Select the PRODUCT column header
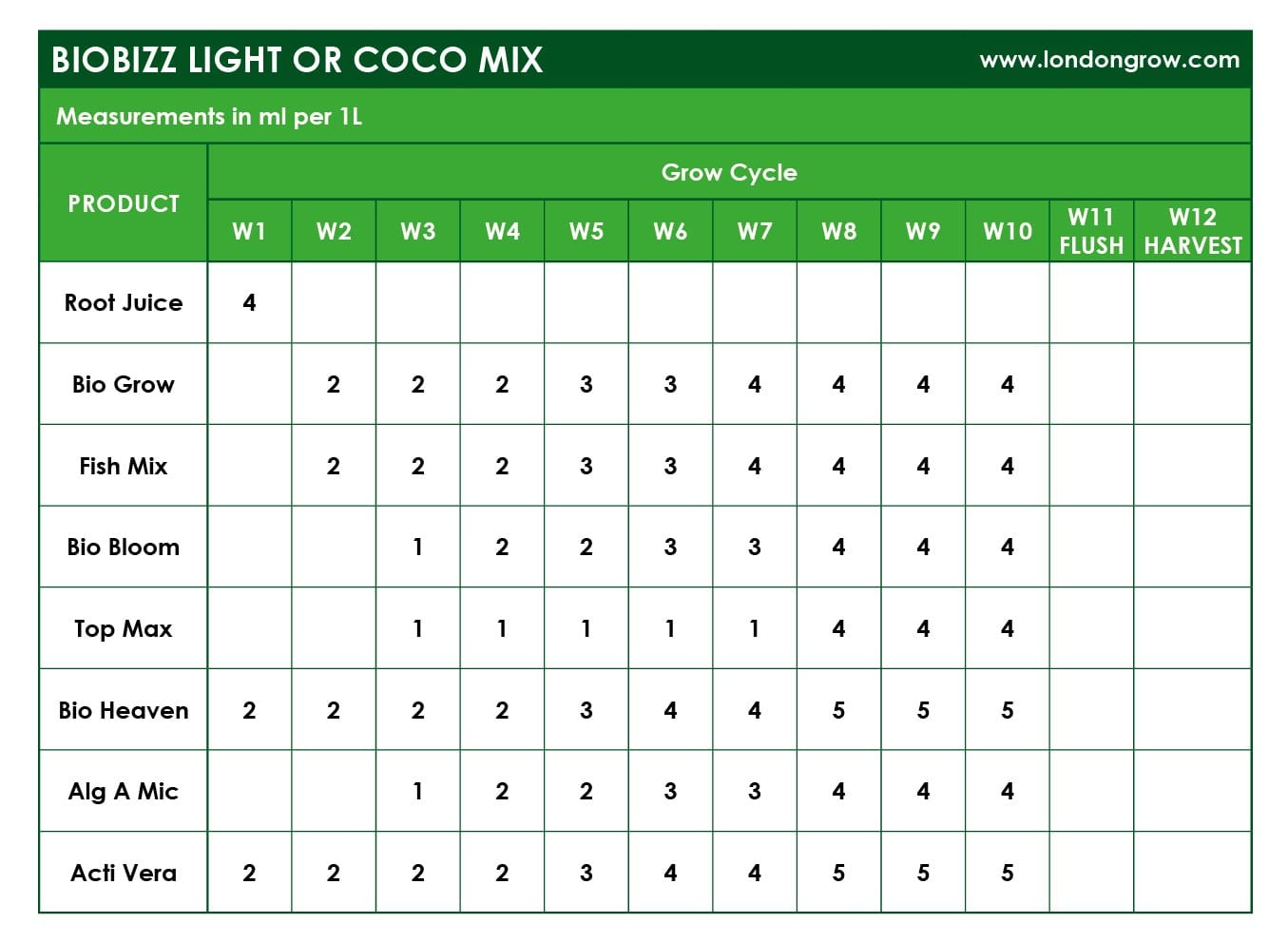 click(x=124, y=203)
